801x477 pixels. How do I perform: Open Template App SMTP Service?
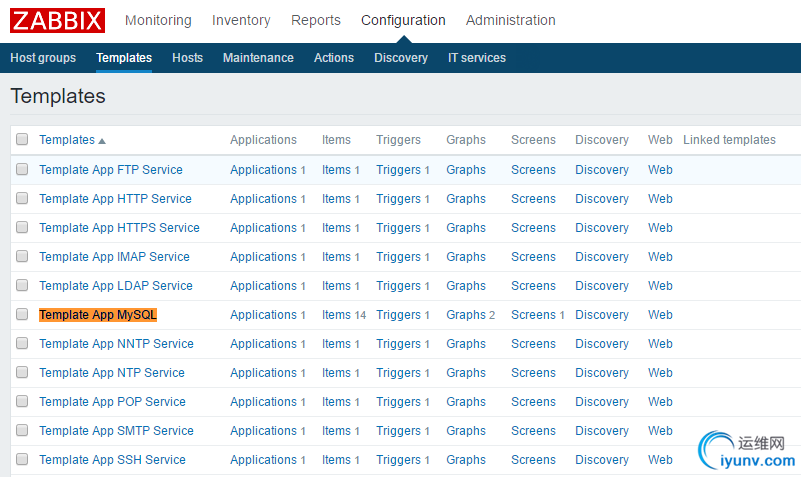tap(116, 431)
